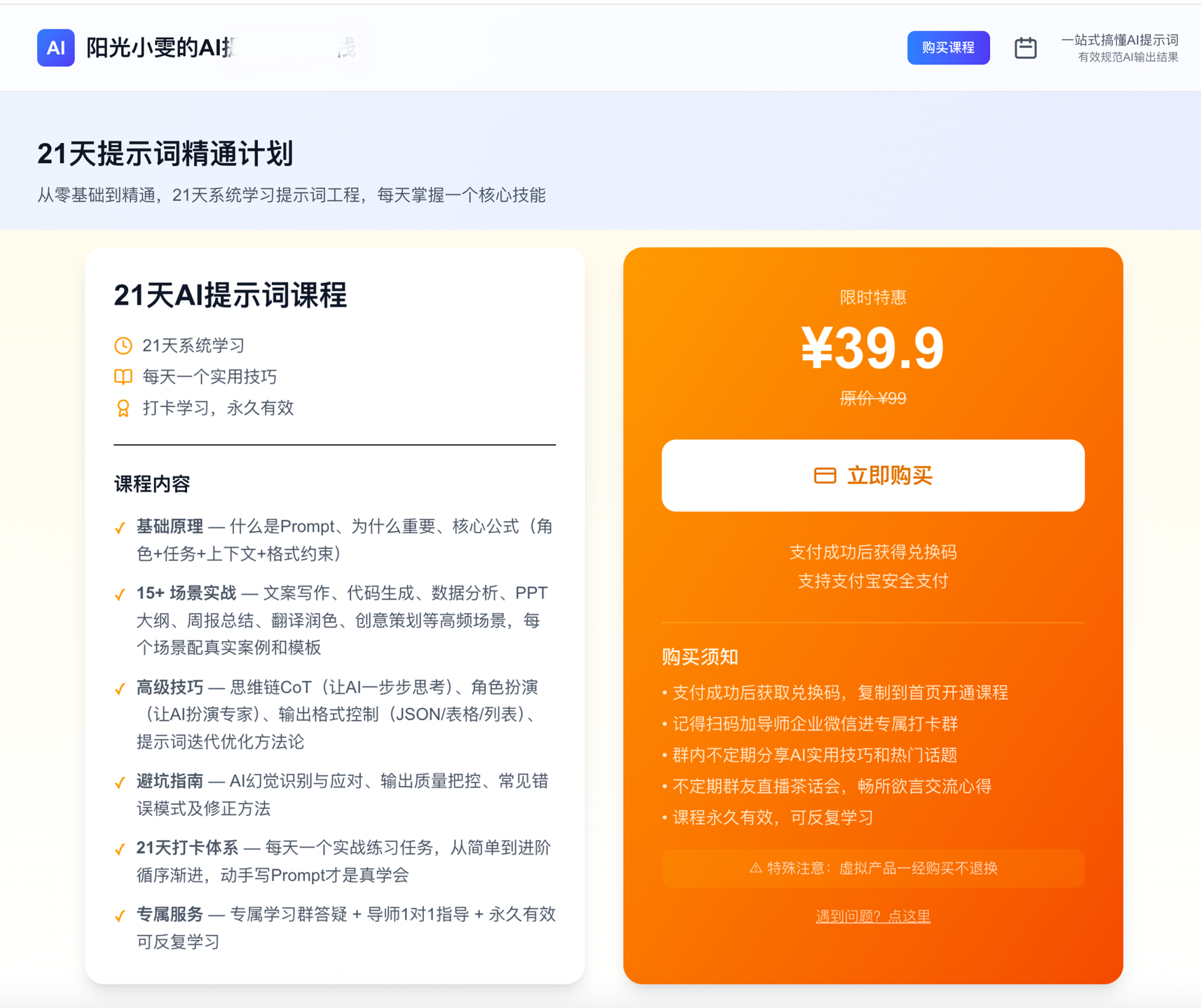Click the 有效规范AI输出结果 subtitle

(1127, 57)
